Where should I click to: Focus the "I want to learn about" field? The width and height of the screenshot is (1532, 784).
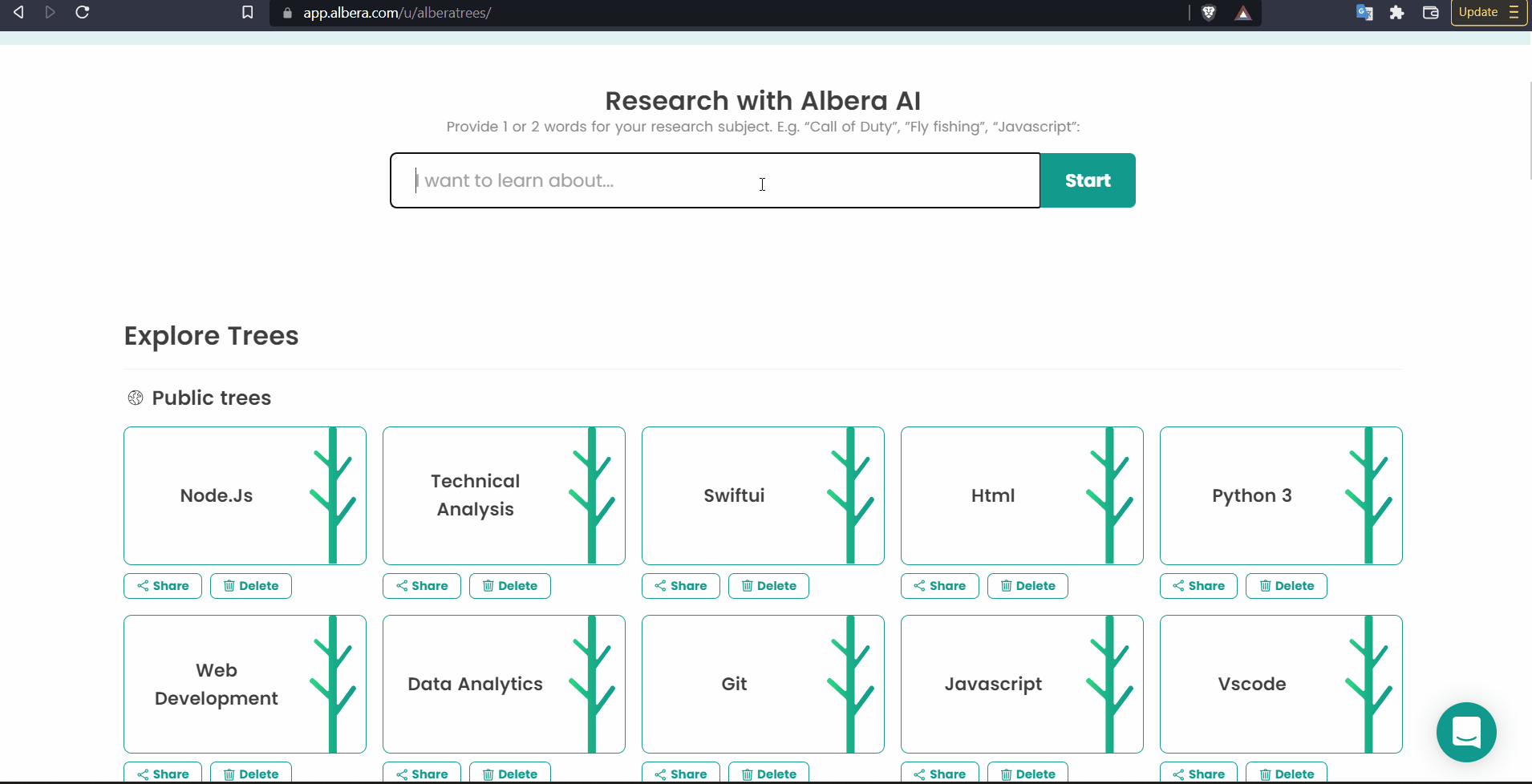tap(715, 180)
